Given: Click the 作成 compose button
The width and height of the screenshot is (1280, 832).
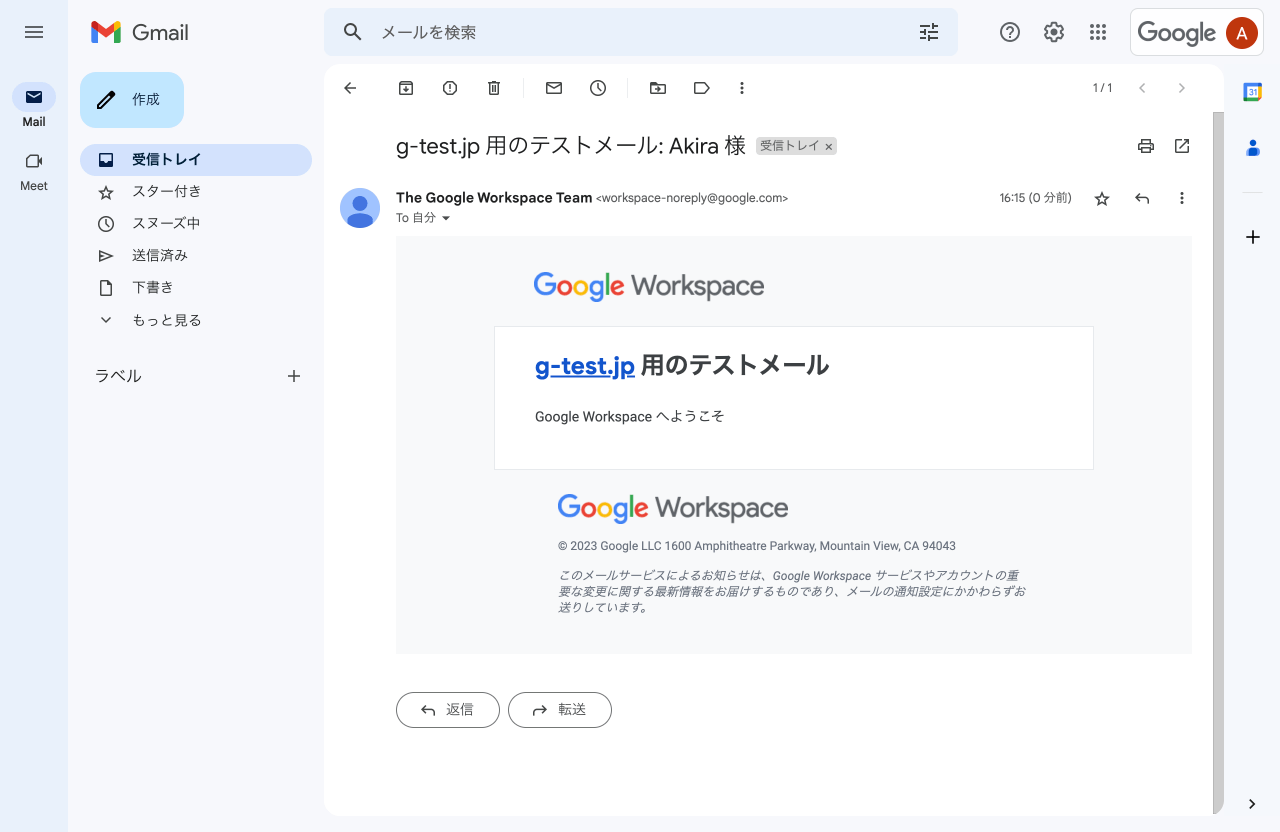Looking at the screenshot, I should click(132, 100).
